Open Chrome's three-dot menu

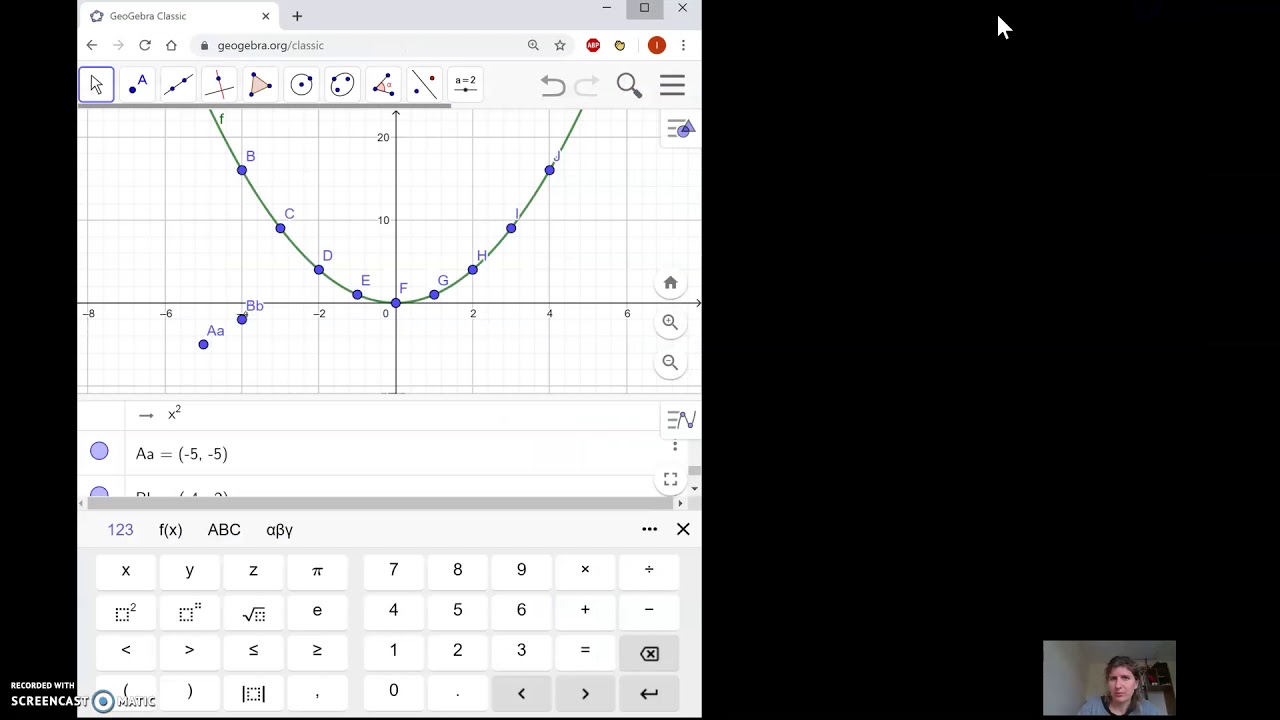click(683, 45)
